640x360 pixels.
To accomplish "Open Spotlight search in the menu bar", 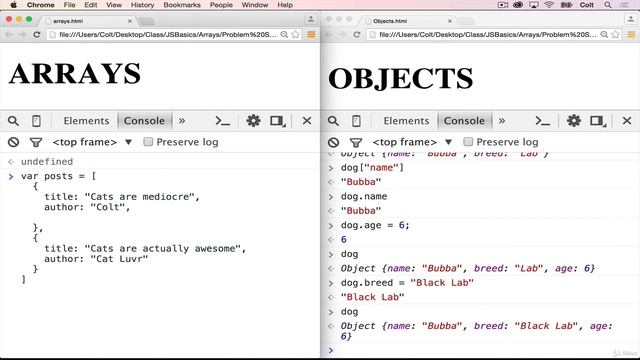I will (608, 5).
